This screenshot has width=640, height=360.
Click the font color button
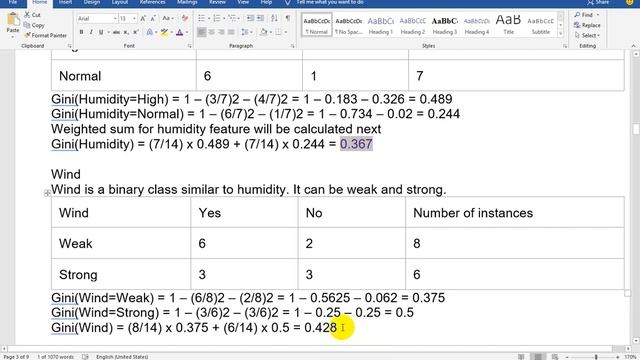(180, 32)
